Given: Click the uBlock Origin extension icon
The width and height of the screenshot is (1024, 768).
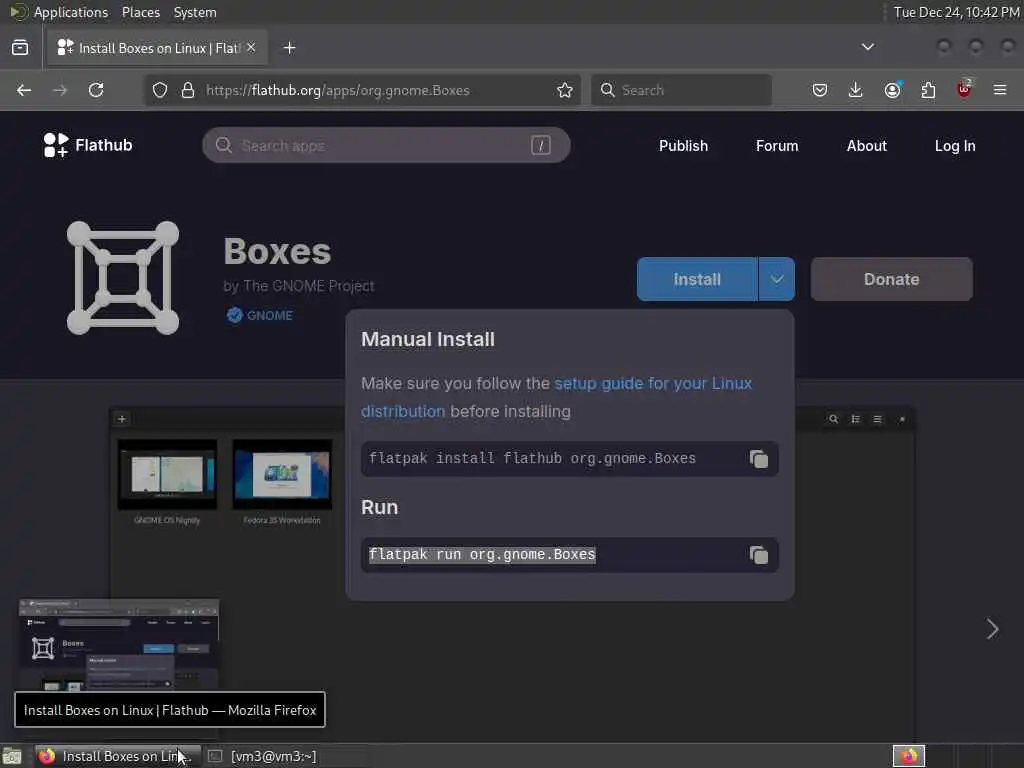Looking at the screenshot, I should point(964,89).
